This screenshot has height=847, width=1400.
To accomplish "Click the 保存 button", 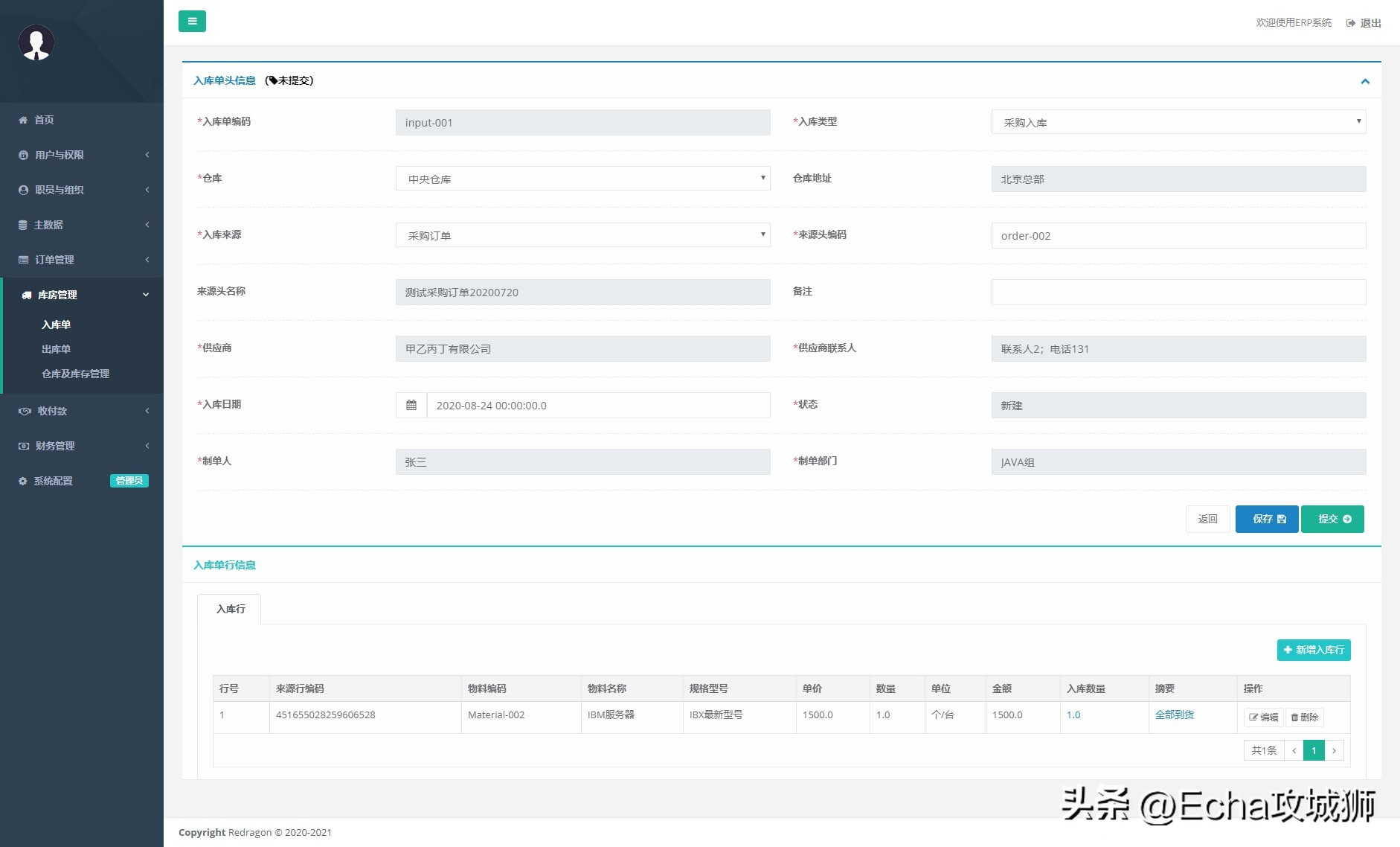I will pyautogui.click(x=1267, y=519).
